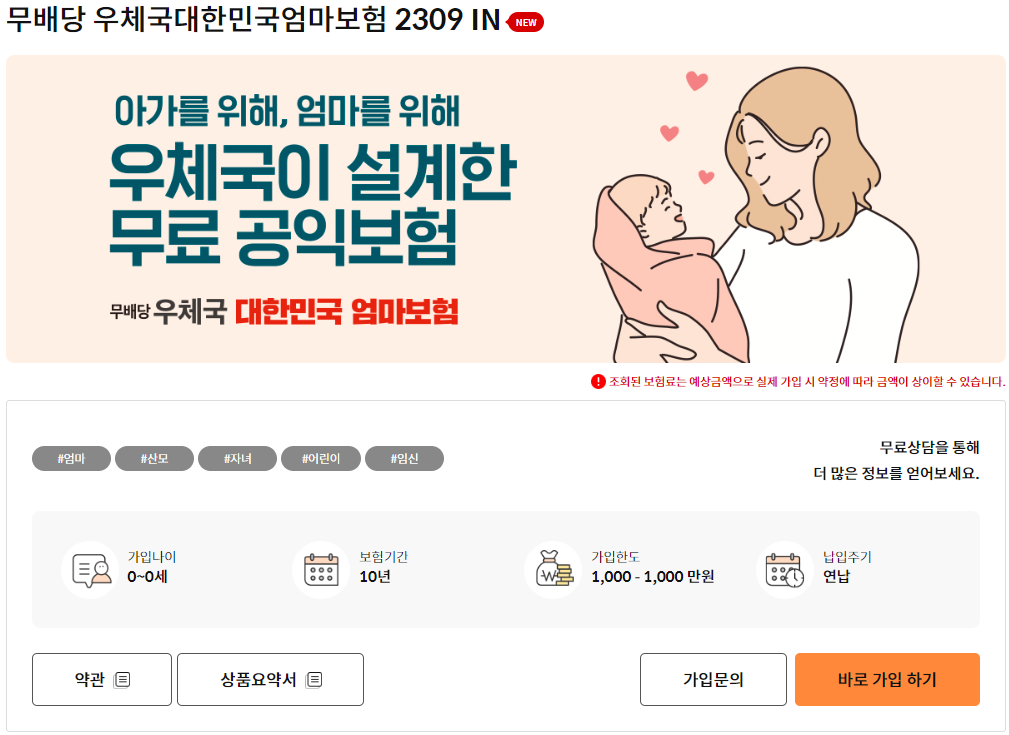1009x735 pixels.
Task: Click the product title 무배당 우체국대한민국엄마보험
Action: pyautogui.click(x=196, y=19)
